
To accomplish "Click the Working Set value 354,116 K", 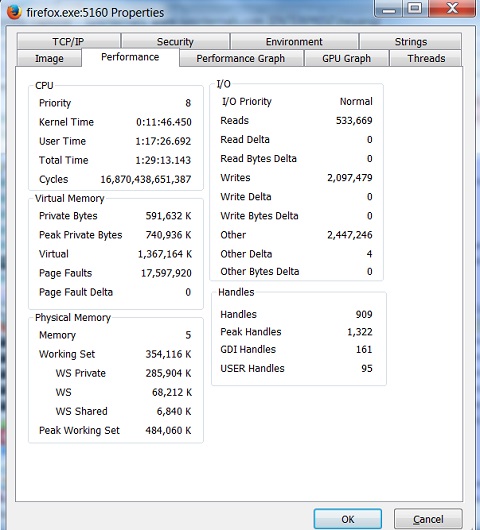I will point(168,354).
